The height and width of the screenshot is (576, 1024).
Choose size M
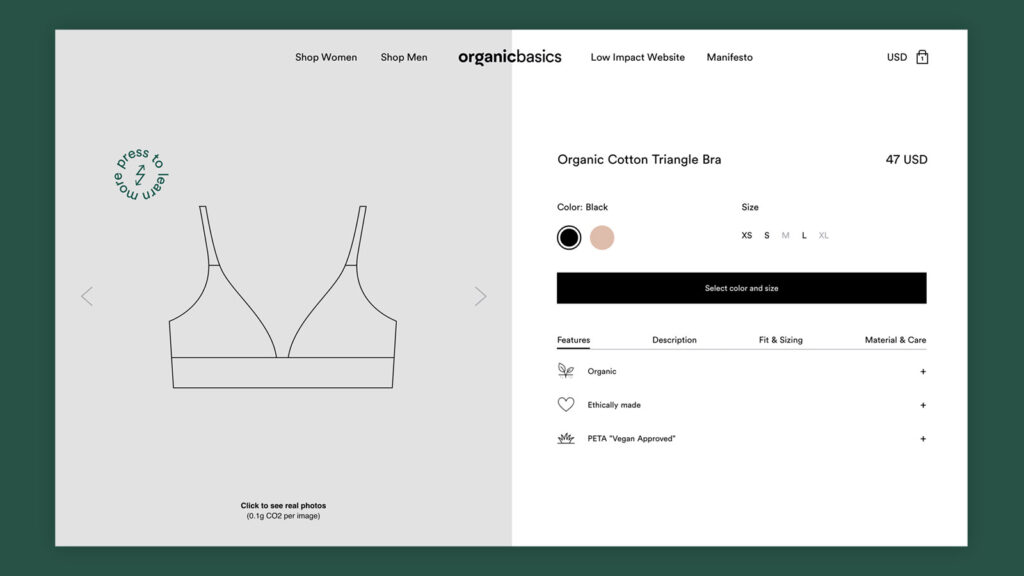click(x=786, y=236)
